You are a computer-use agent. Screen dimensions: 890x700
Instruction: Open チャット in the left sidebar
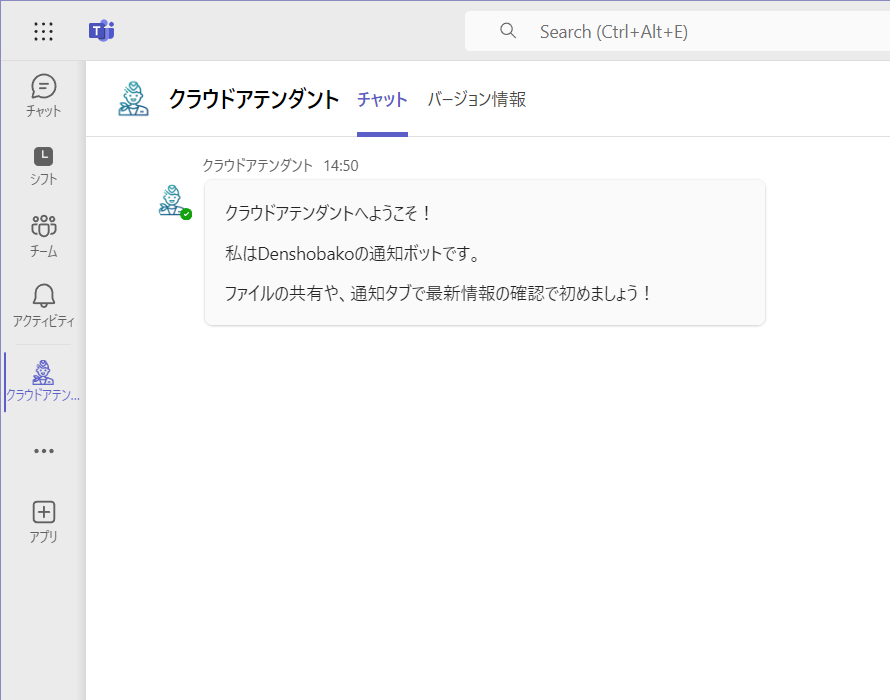tap(44, 95)
